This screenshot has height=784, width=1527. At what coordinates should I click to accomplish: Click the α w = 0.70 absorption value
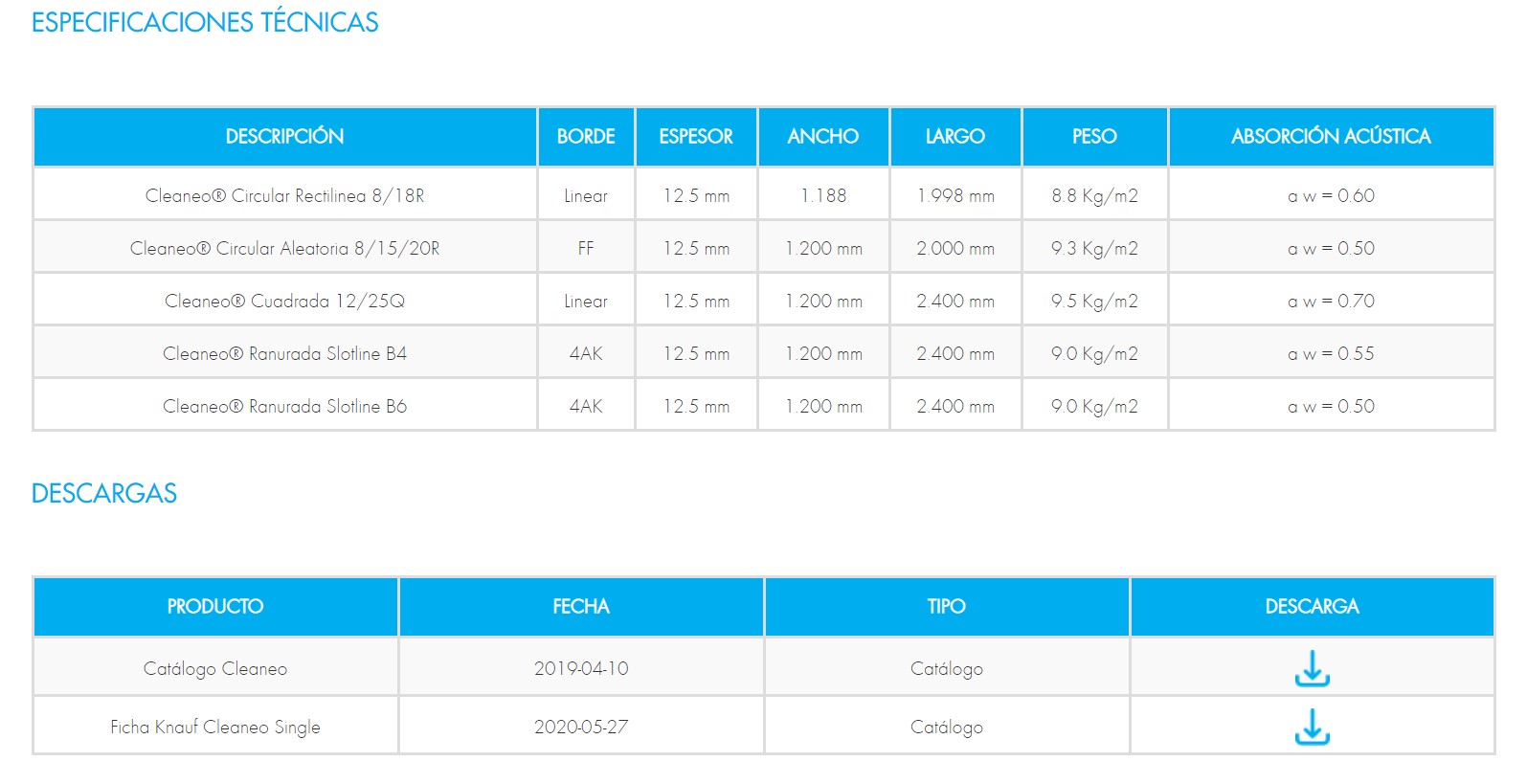[1331, 301]
